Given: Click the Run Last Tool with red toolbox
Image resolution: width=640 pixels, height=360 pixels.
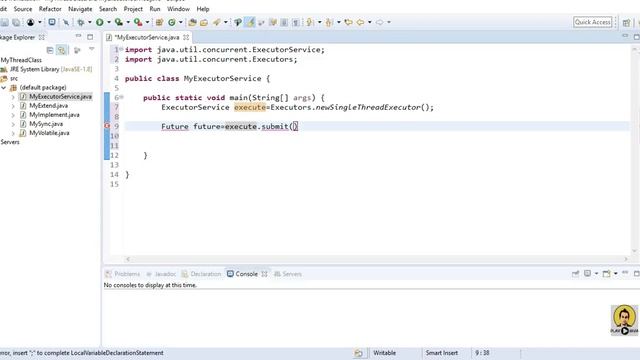Looking at the screenshot, I should click(x=138, y=22).
